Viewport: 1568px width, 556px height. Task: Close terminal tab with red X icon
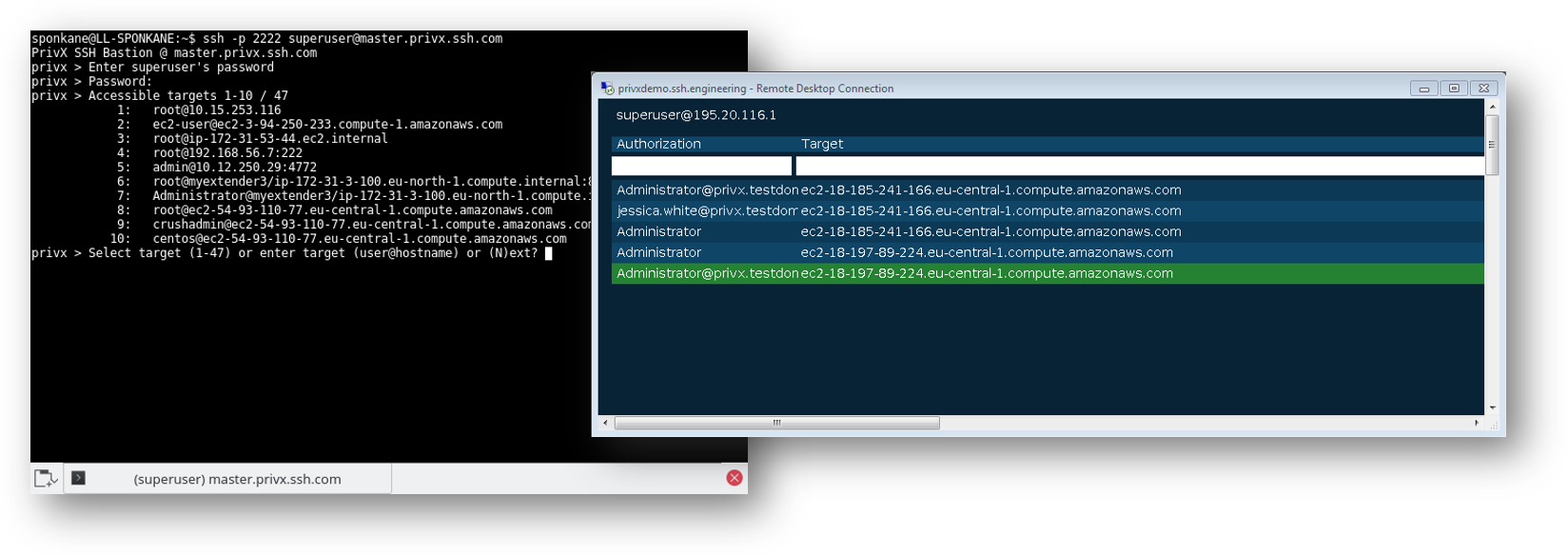click(x=735, y=478)
